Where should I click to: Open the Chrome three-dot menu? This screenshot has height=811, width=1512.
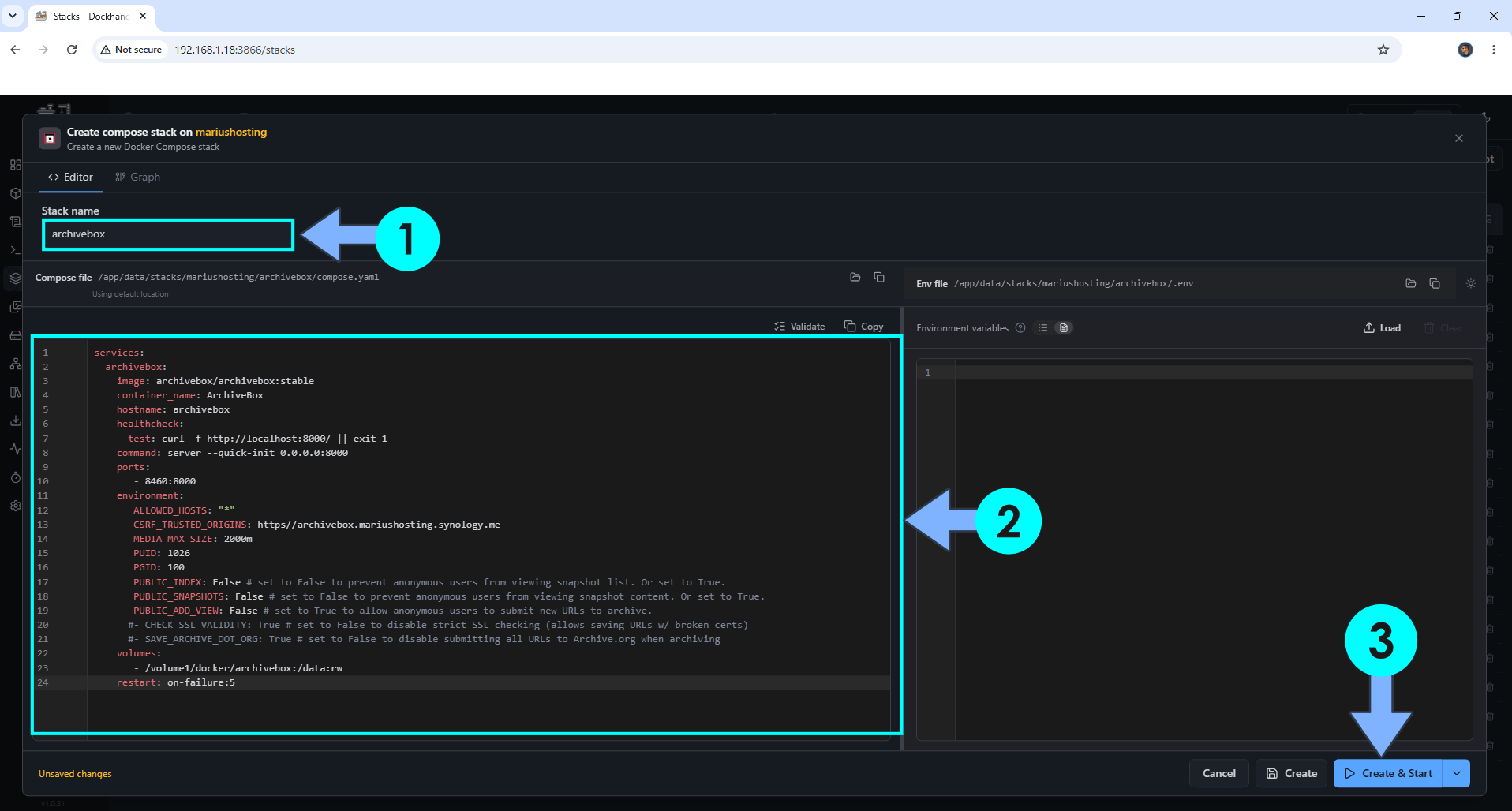[1494, 50]
